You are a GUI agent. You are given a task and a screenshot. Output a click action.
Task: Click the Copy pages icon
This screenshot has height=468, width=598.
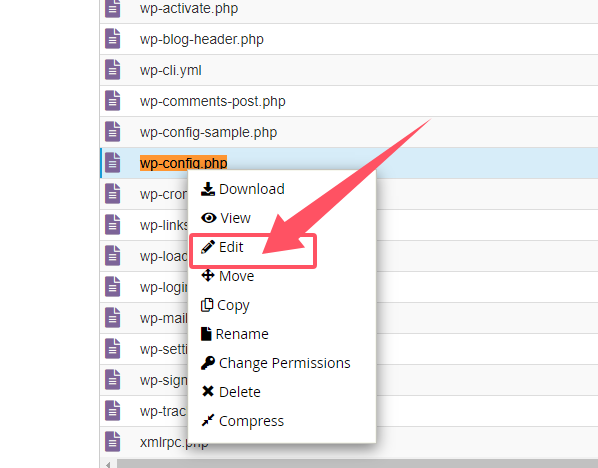coord(207,305)
